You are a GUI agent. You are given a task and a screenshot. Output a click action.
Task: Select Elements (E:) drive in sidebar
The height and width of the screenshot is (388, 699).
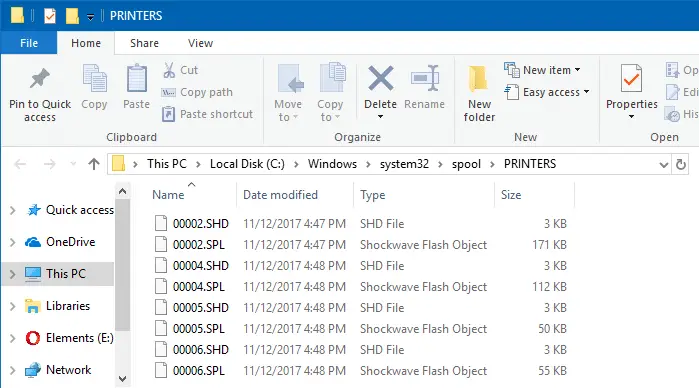click(x=79, y=338)
